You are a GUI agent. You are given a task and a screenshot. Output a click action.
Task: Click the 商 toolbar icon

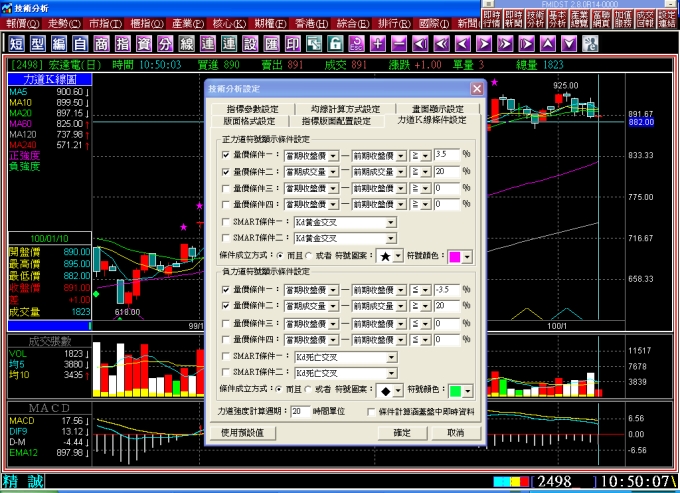click(101, 43)
